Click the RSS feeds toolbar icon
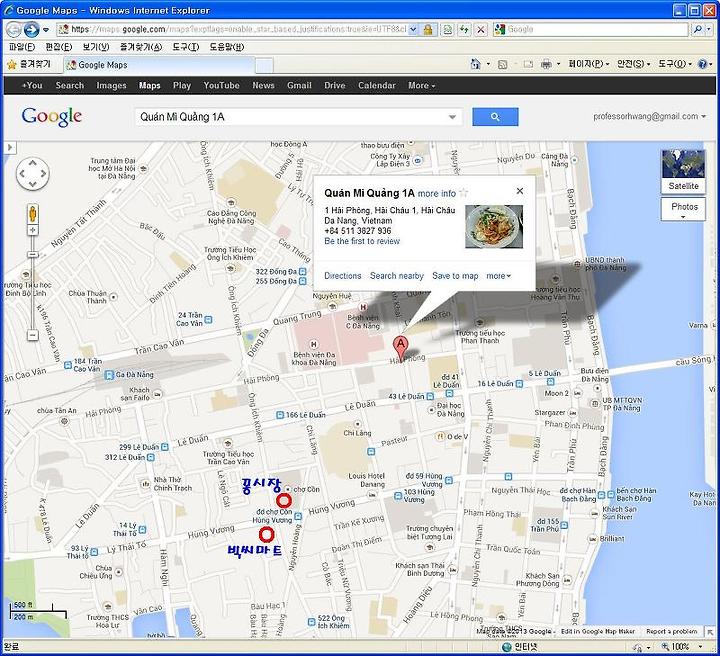The image size is (720, 656). click(x=503, y=64)
